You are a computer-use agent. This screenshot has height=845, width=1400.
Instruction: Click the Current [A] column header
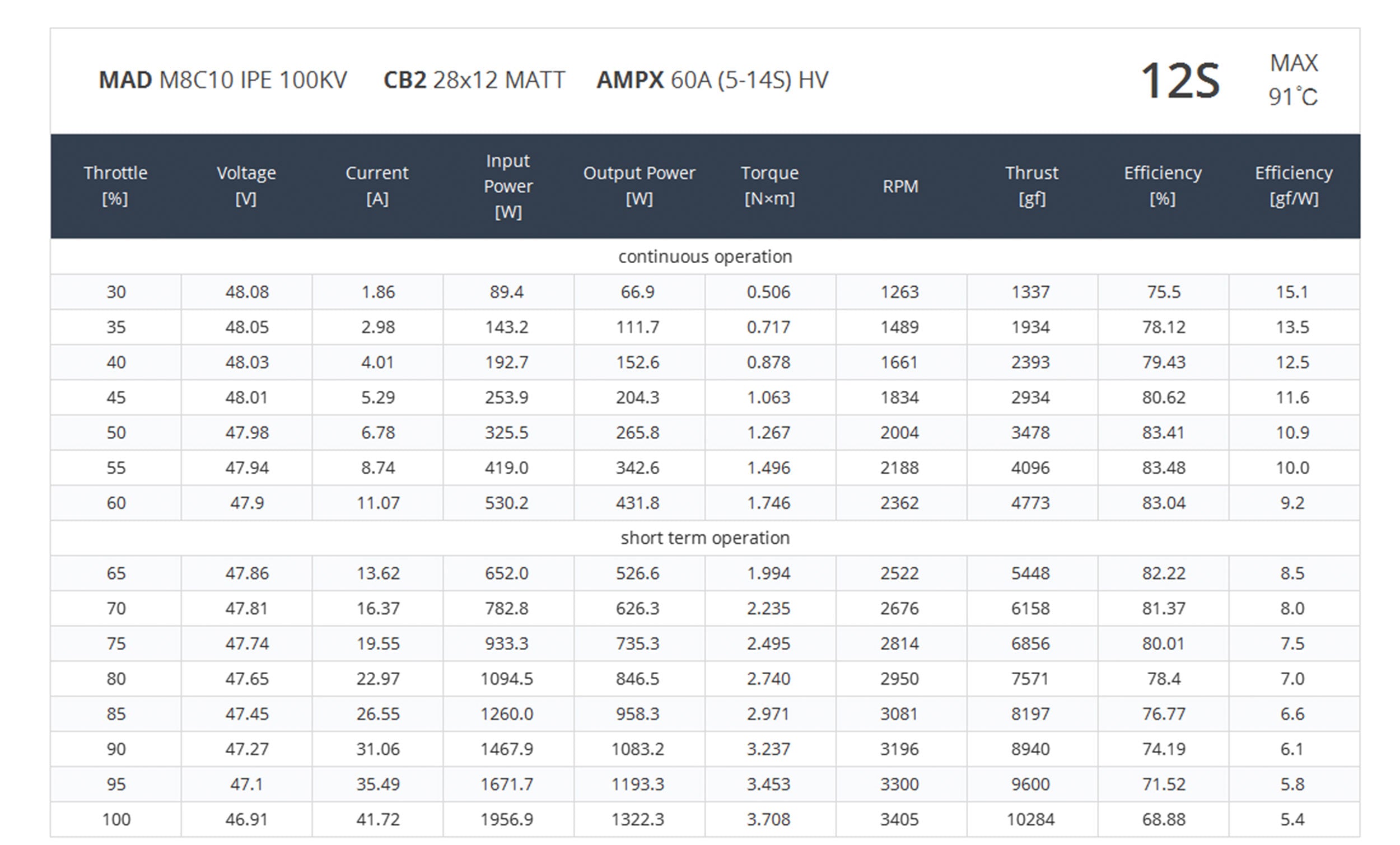coord(377,186)
